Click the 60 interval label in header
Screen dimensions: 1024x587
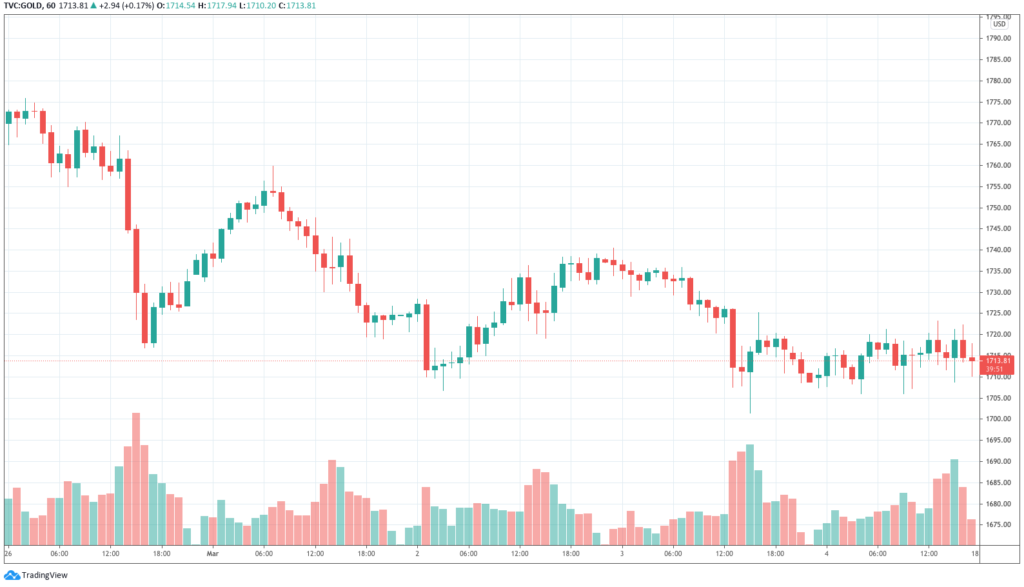pyautogui.click(x=51, y=5)
